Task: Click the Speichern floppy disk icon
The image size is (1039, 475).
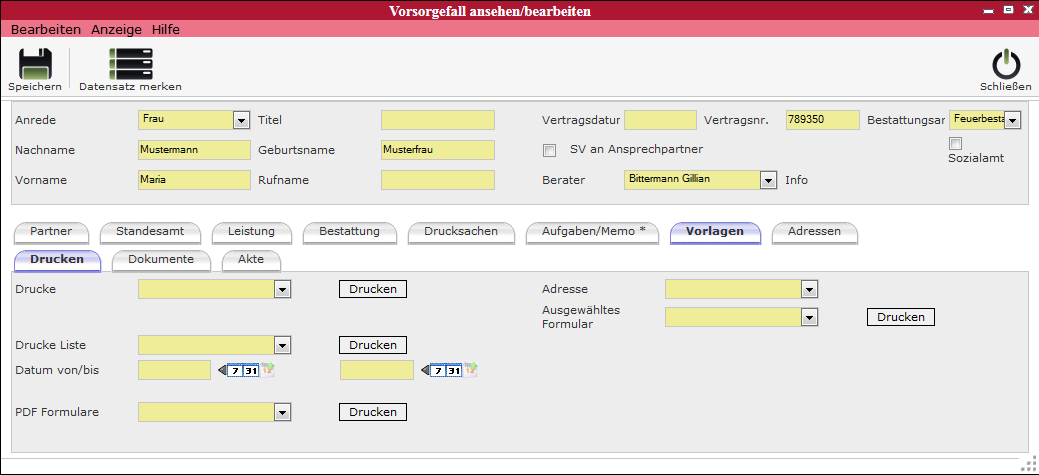Action: pyautogui.click(x=34, y=64)
